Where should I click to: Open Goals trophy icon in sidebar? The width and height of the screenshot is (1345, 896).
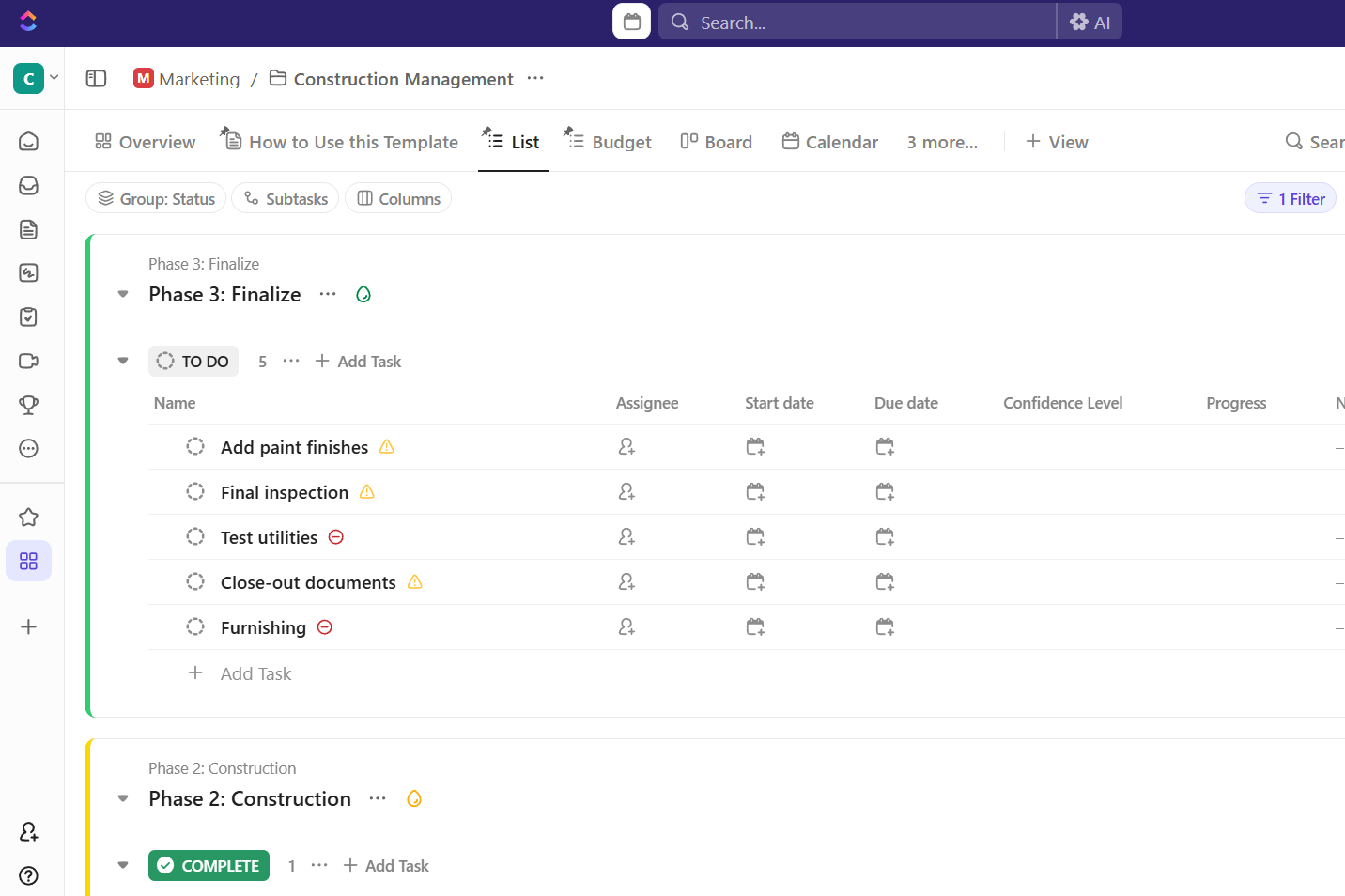click(x=29, y=405)
